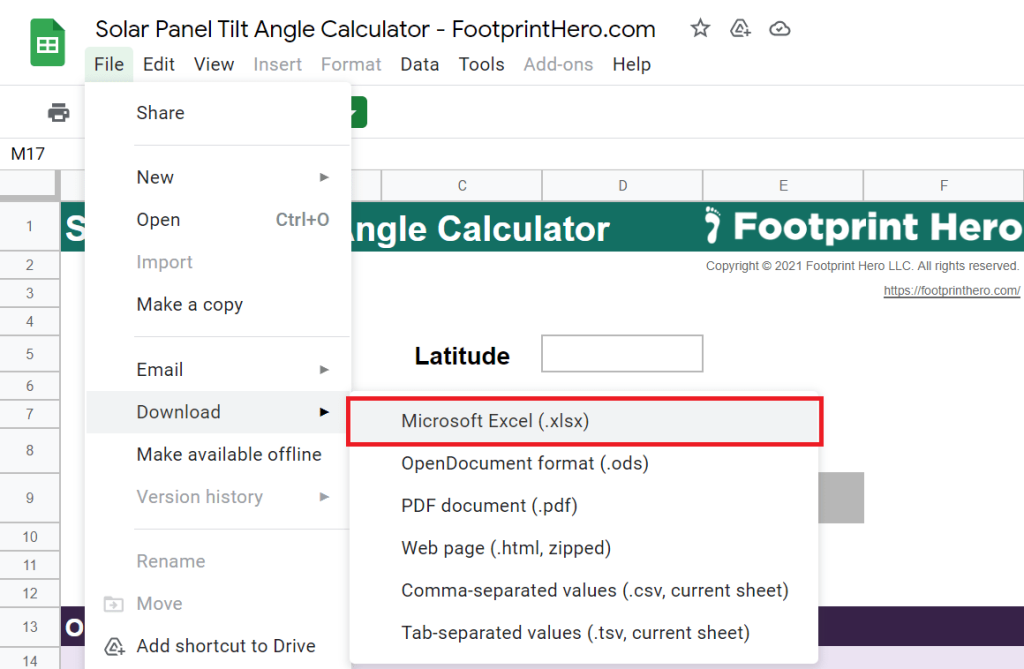Download as Tab-separated values (.tsv)
The image size is (1024, 669).
[583, 632]
